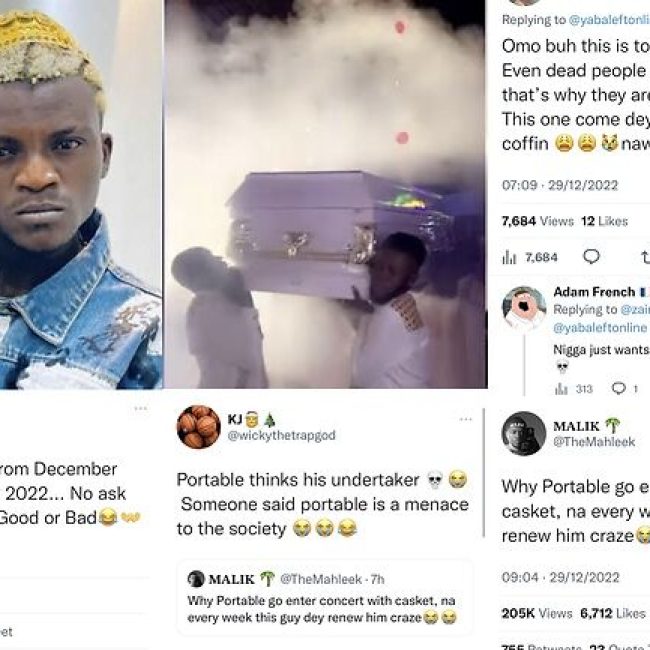The width and height of the screenshot is (650, 650).
Task: Click the reply bubble icon beside 7,684
Action: point(591,257)
